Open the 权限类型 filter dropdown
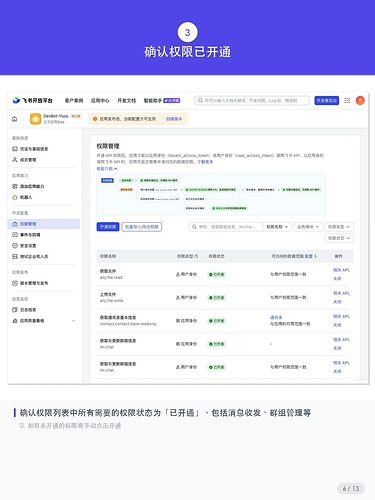Viewport: 375px width, 500px height. (x=339, y=227)
